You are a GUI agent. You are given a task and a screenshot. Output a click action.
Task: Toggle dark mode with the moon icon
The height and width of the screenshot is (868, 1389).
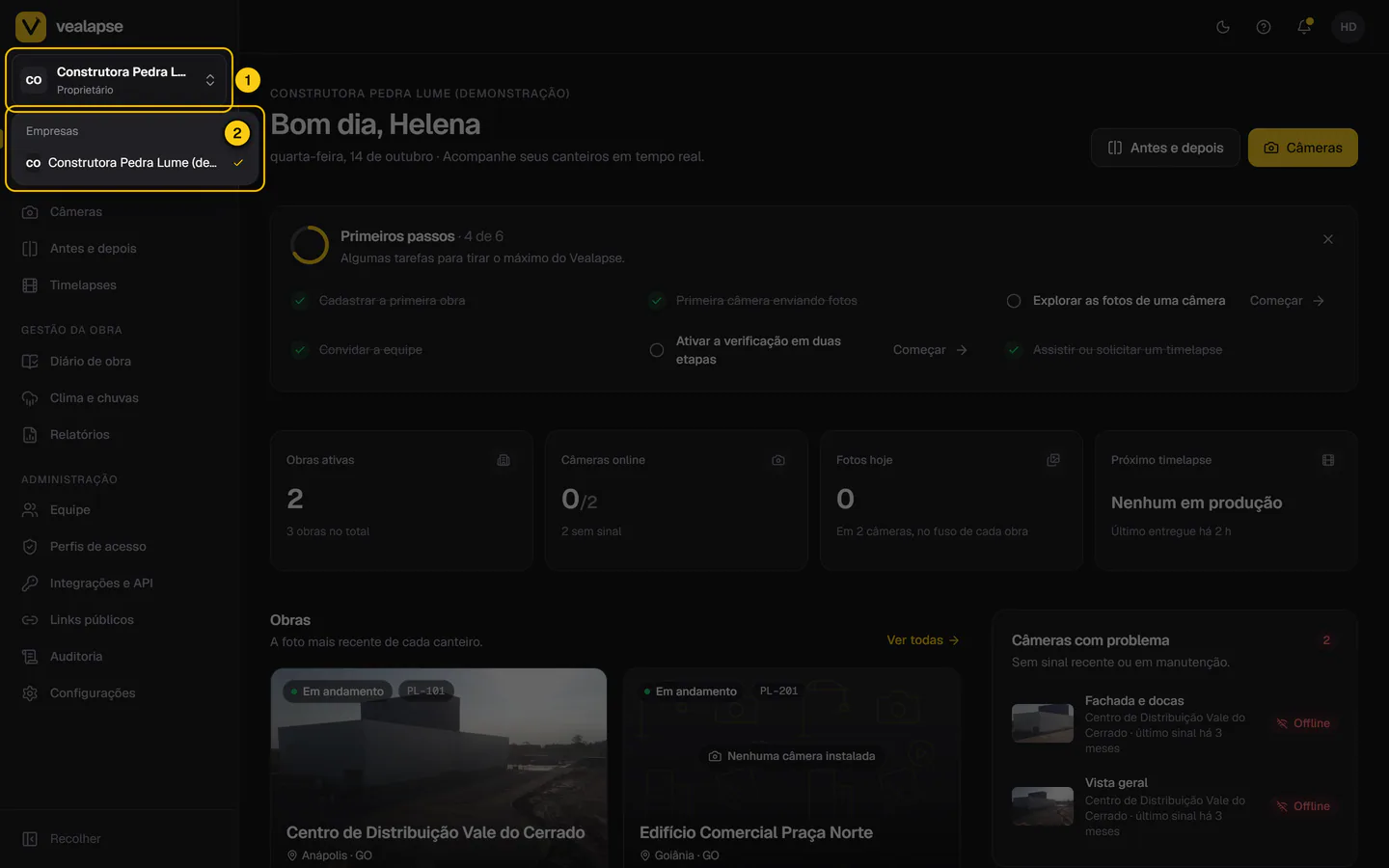[x=1223, y=27]
